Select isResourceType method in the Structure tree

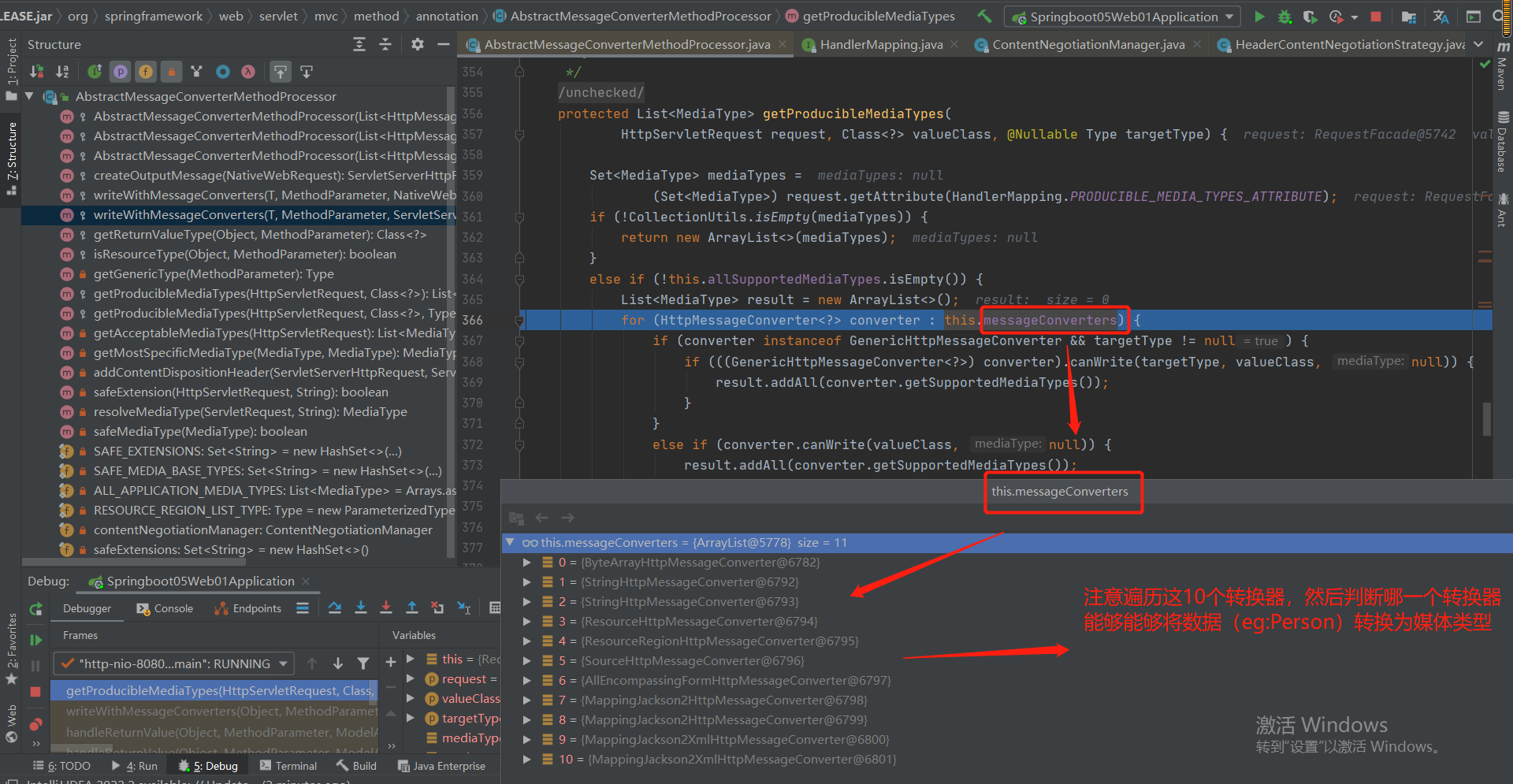244,255
